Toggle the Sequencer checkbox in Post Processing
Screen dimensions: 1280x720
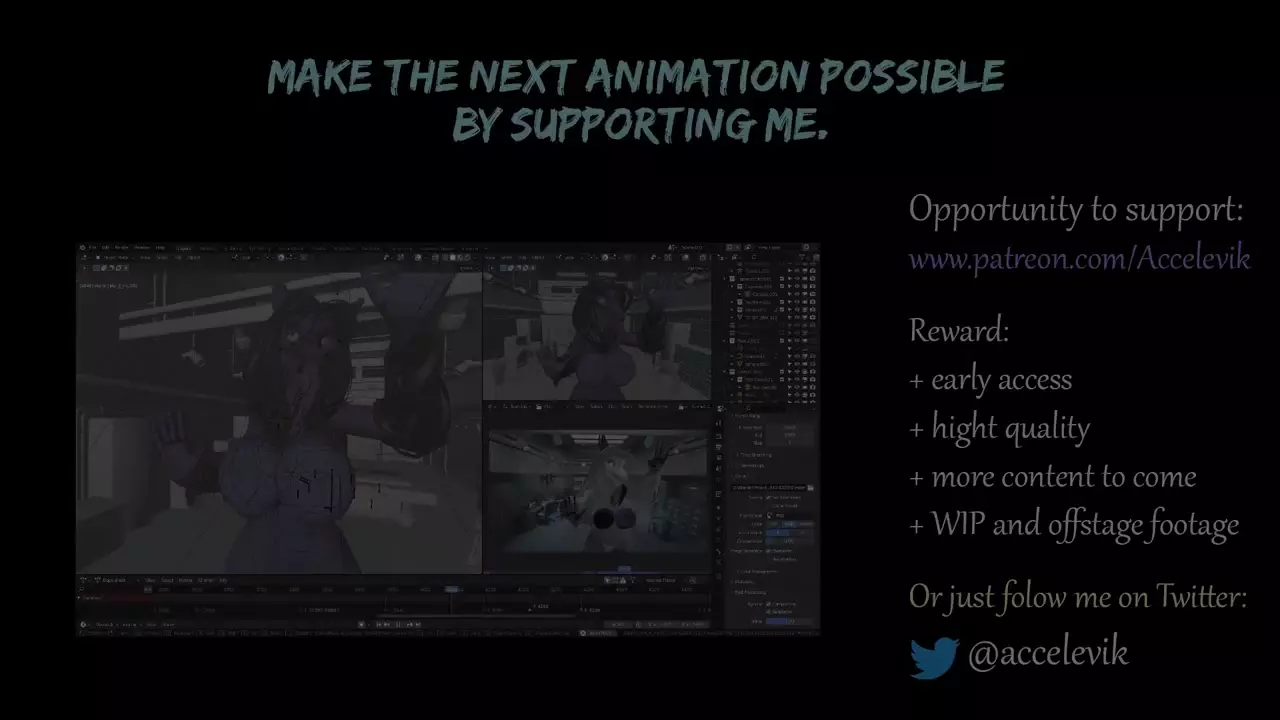[x=769, y=612]
